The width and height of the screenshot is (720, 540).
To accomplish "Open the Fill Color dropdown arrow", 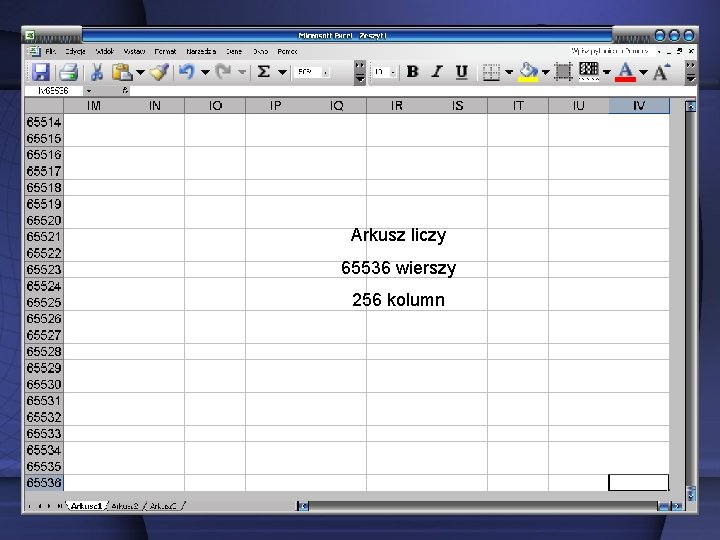I will (x=546, y=72).
